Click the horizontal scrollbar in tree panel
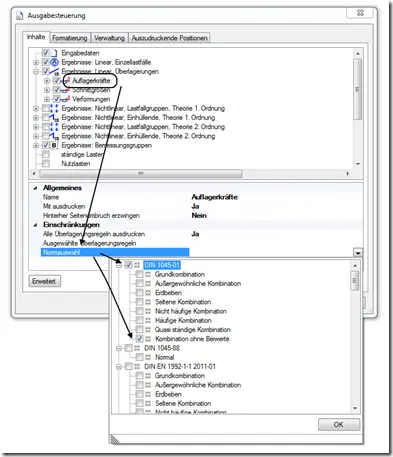 tap(141, 173)
